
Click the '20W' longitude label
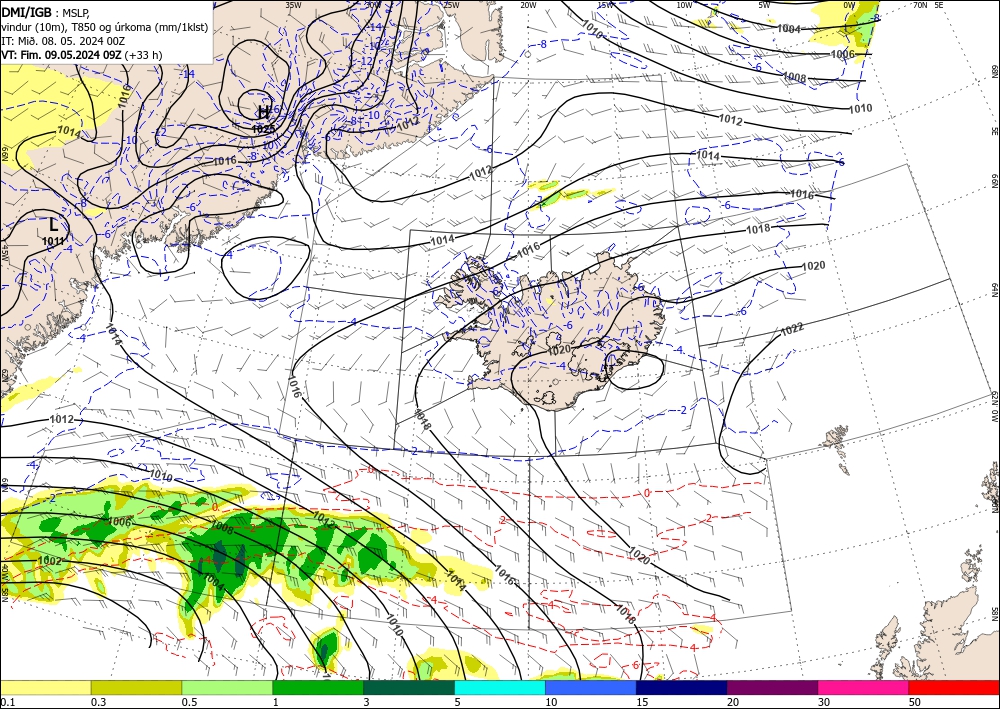click(528, 5)
